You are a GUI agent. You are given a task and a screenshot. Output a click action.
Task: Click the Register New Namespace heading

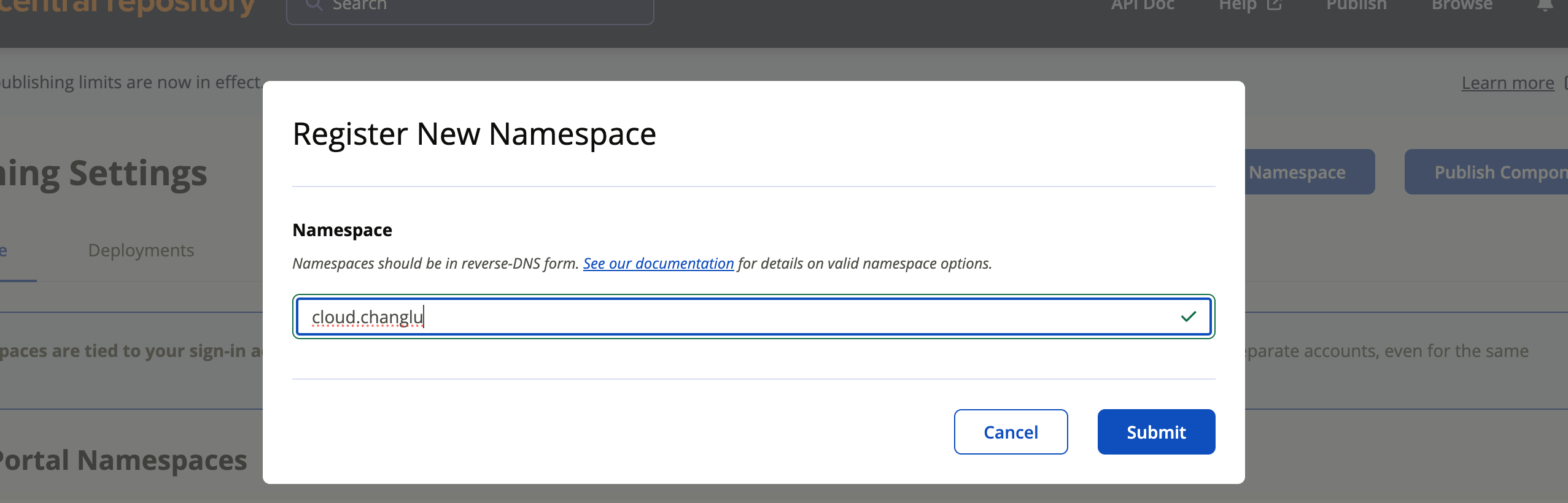(474, 134)
